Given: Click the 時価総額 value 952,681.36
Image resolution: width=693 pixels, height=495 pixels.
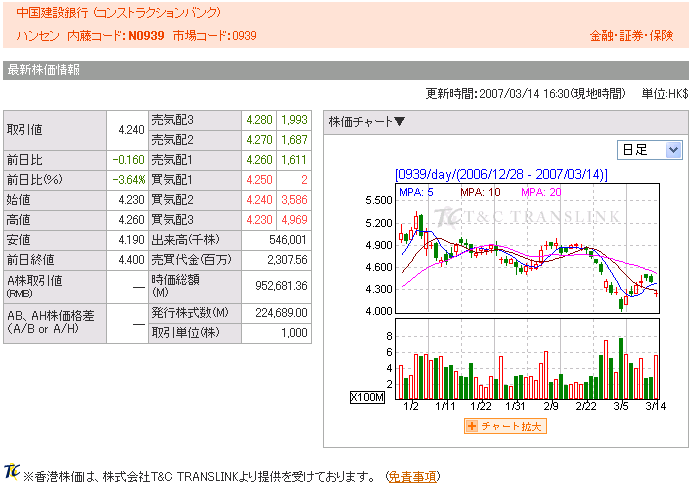Looking at the screenshot, I should (x=281, y=286).
